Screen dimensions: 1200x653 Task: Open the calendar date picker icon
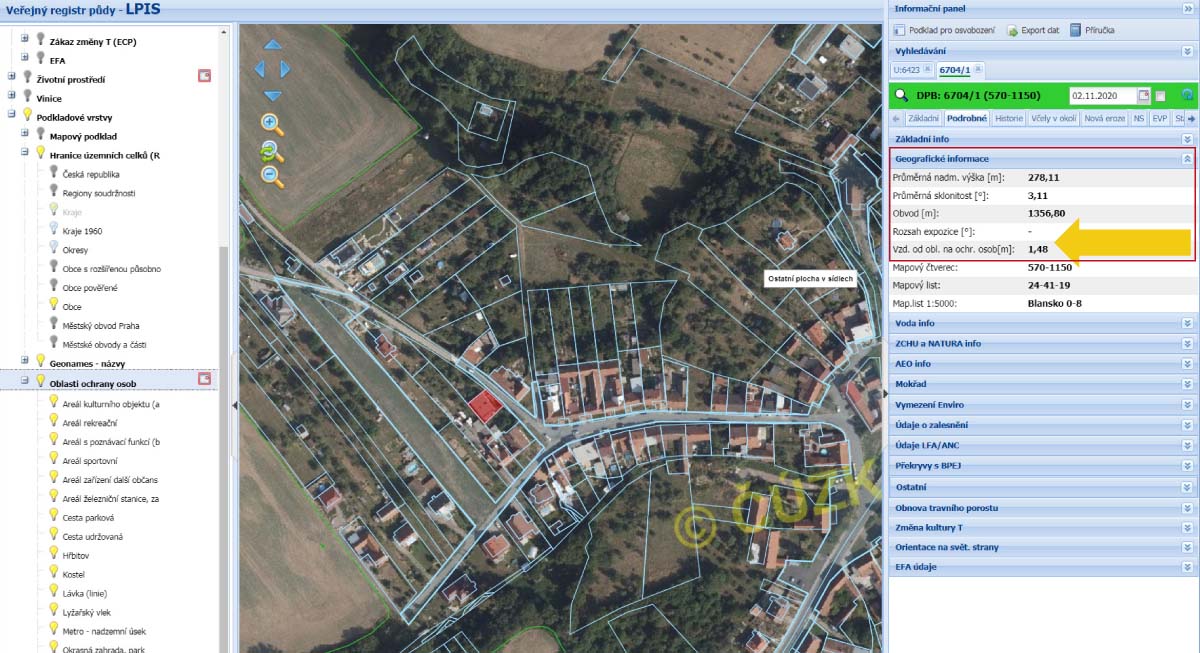click(x=1144, y=96)
